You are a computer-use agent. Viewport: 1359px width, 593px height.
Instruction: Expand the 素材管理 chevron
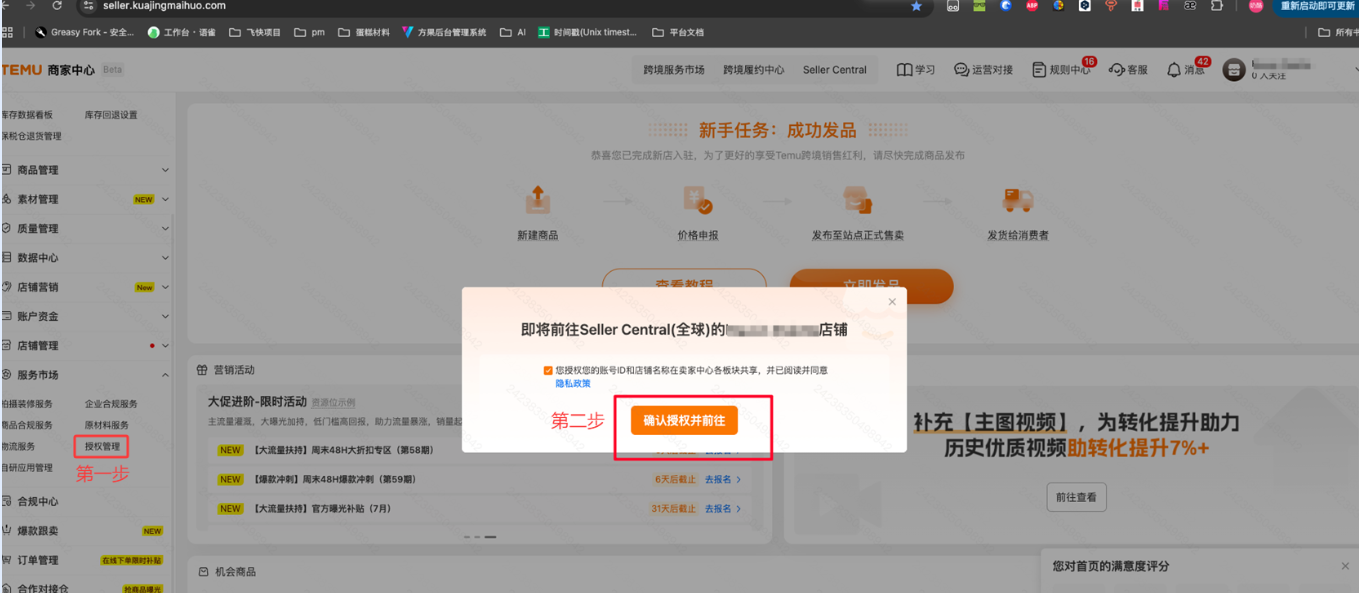[x=165, y=199]
